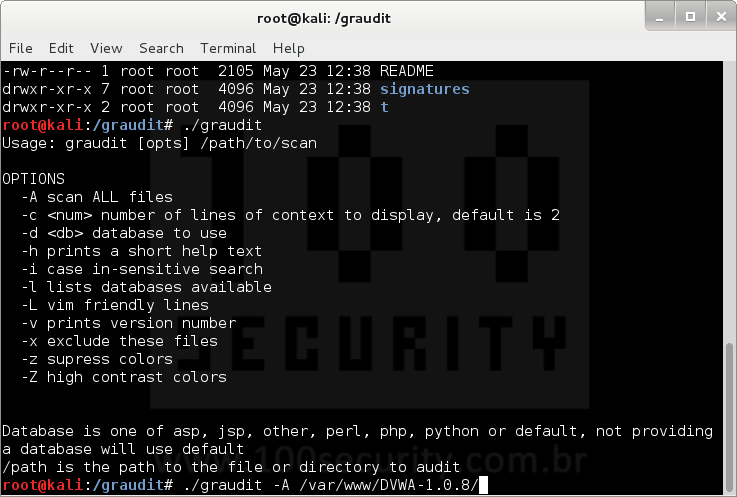This screenshot has height=497, width=737.
Task: Click the 'Database is one of asp, jsp' line
Action: pyautogui.click(x=357, y=431)
